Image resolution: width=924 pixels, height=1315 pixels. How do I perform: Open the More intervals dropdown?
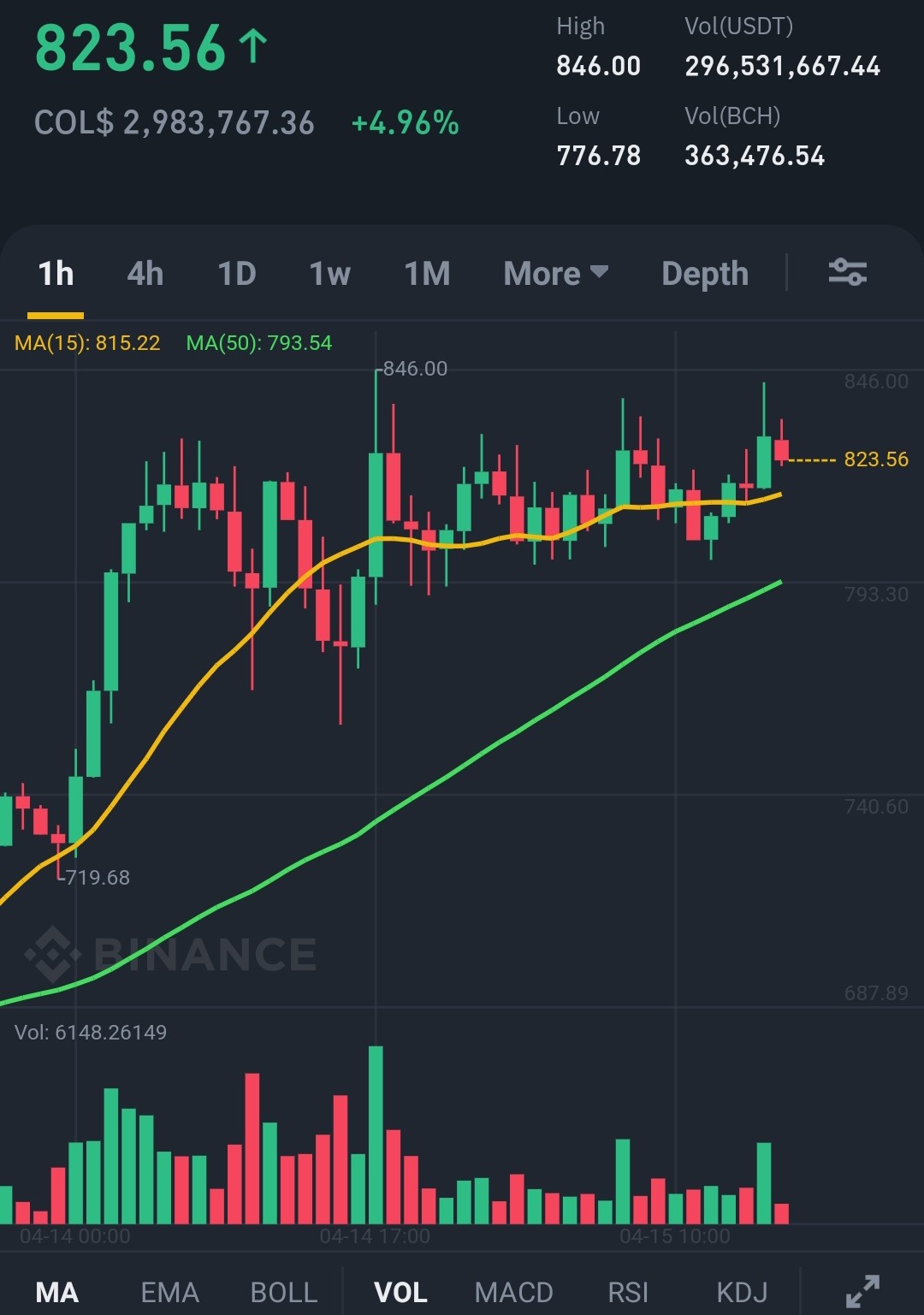556,274
